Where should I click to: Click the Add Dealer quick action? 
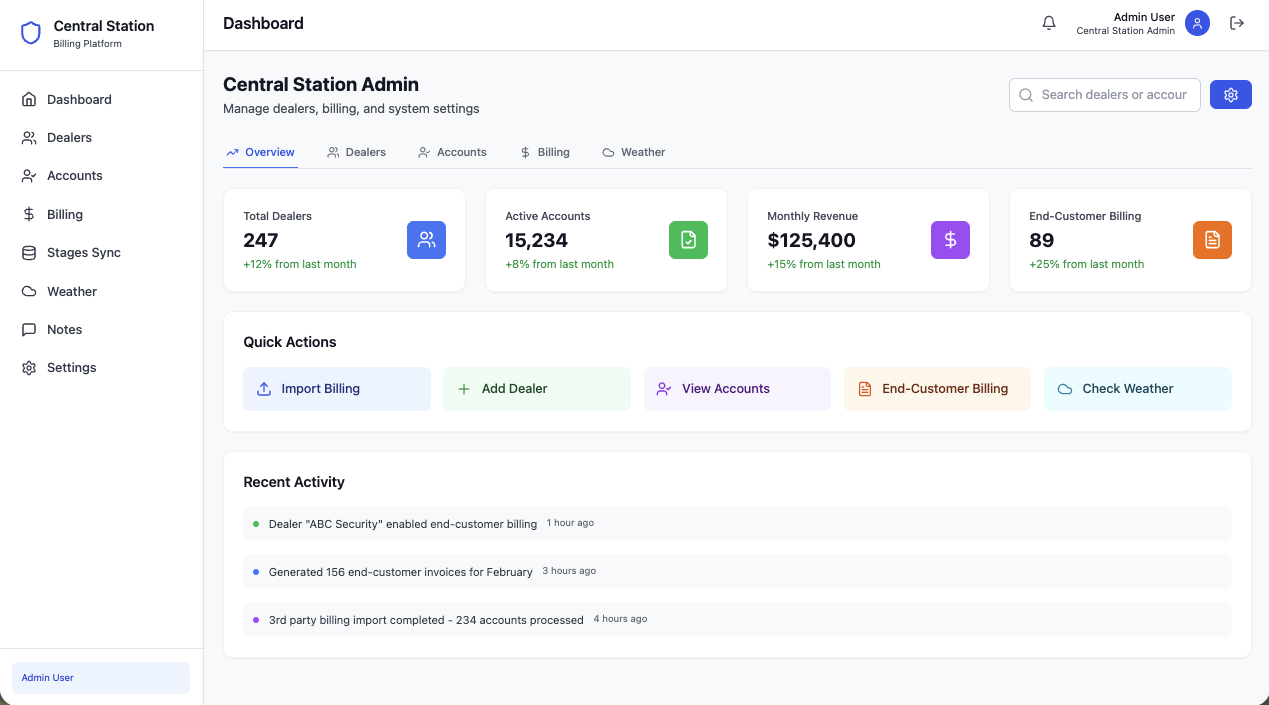[537, 389]
